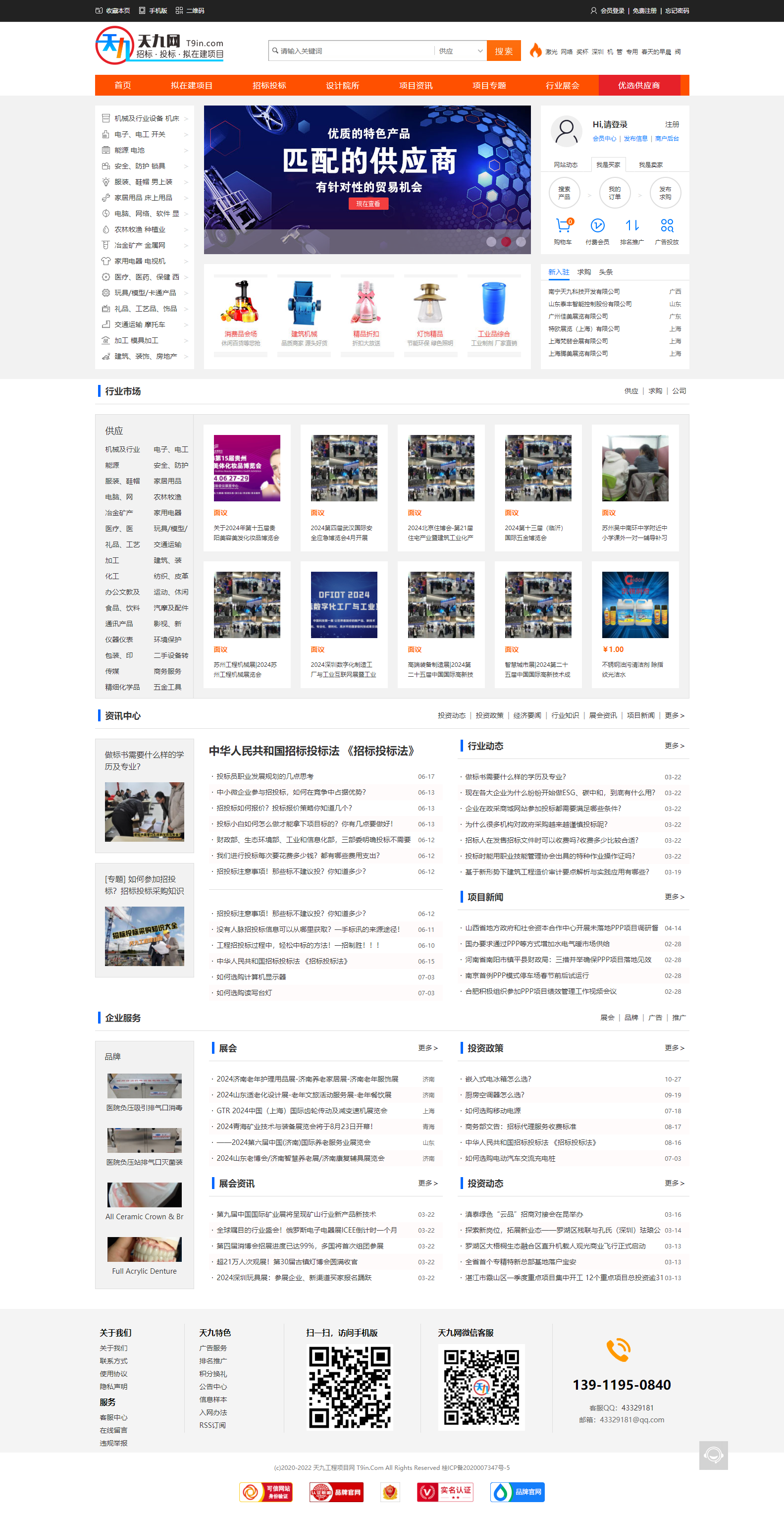The height and width of the screenshot is (1514, 784).
Task: Expand 建筑、装饰、房地产 category arrow
Action: 186,357
